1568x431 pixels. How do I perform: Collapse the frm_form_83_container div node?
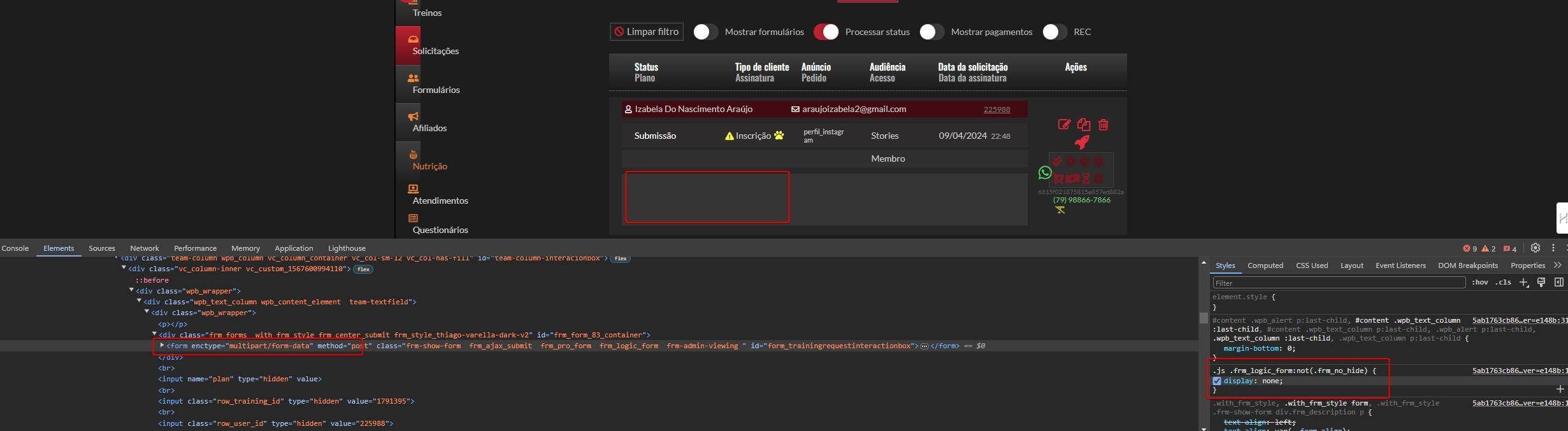(x=154, y=334)
